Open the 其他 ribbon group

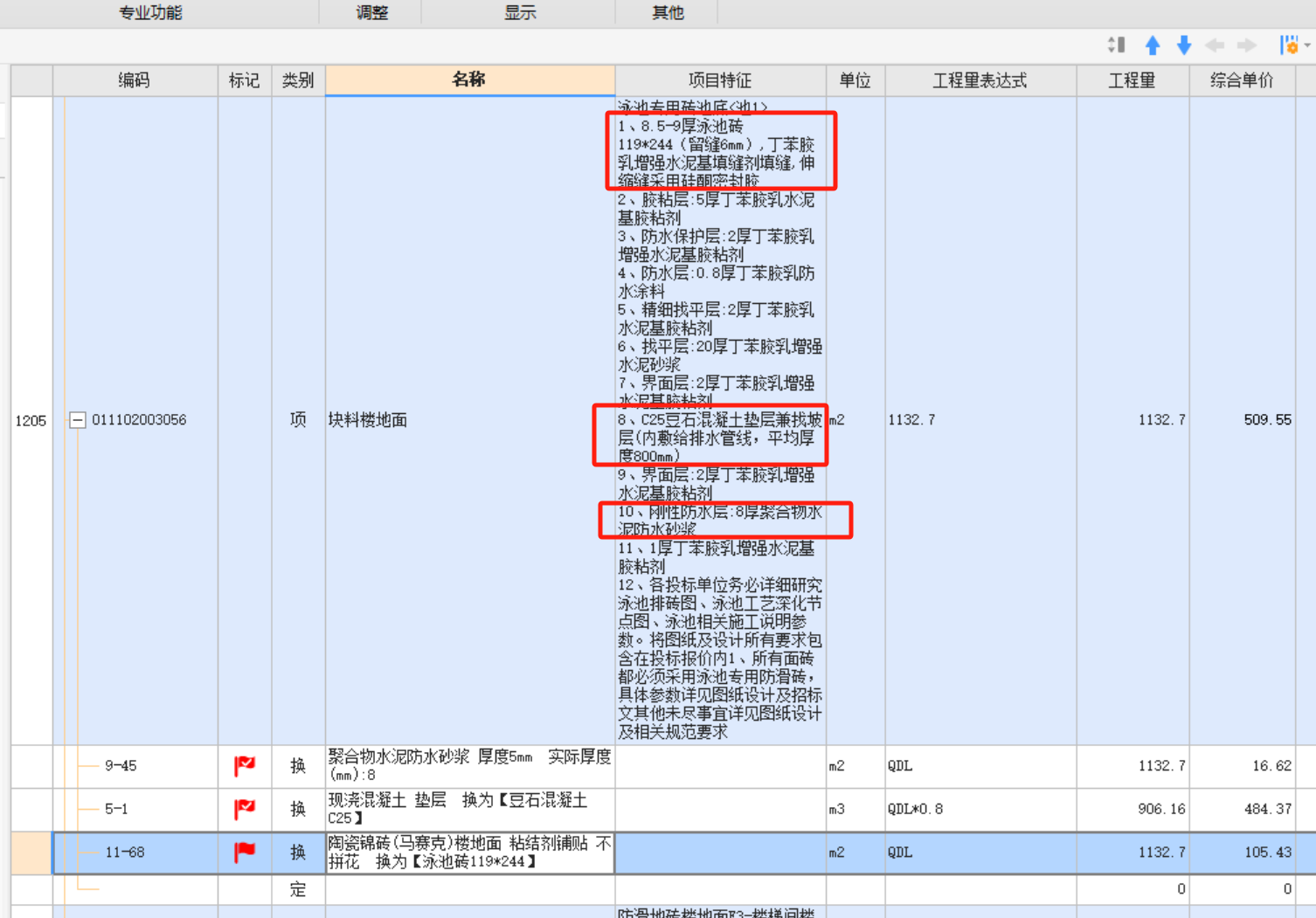pos(668,12)
